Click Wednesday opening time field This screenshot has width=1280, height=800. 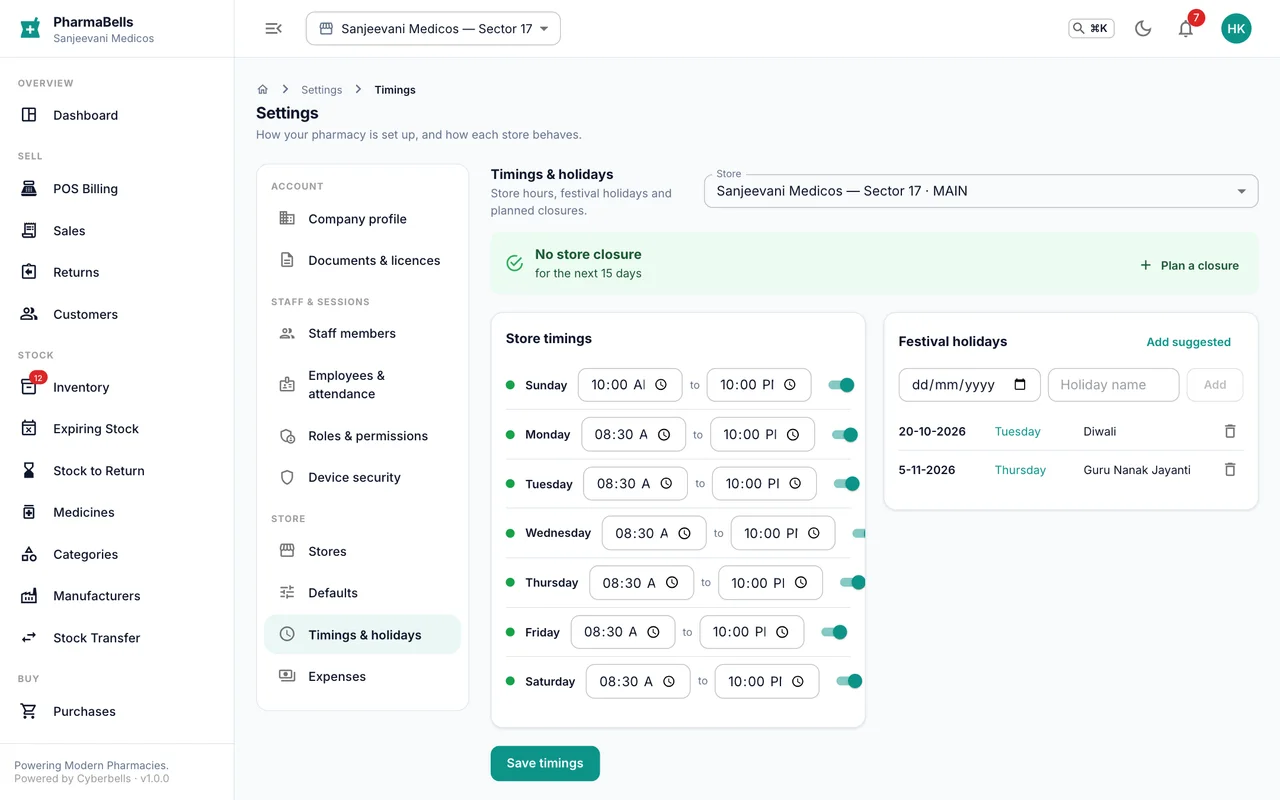(654, 533)
